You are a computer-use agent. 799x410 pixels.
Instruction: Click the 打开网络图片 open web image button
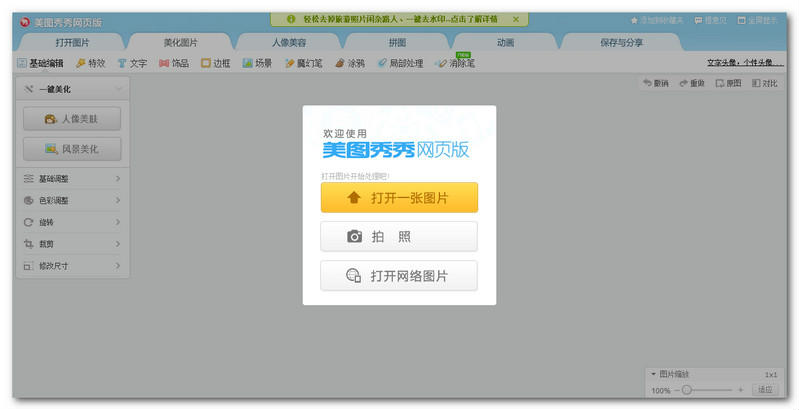pos(399,276)
